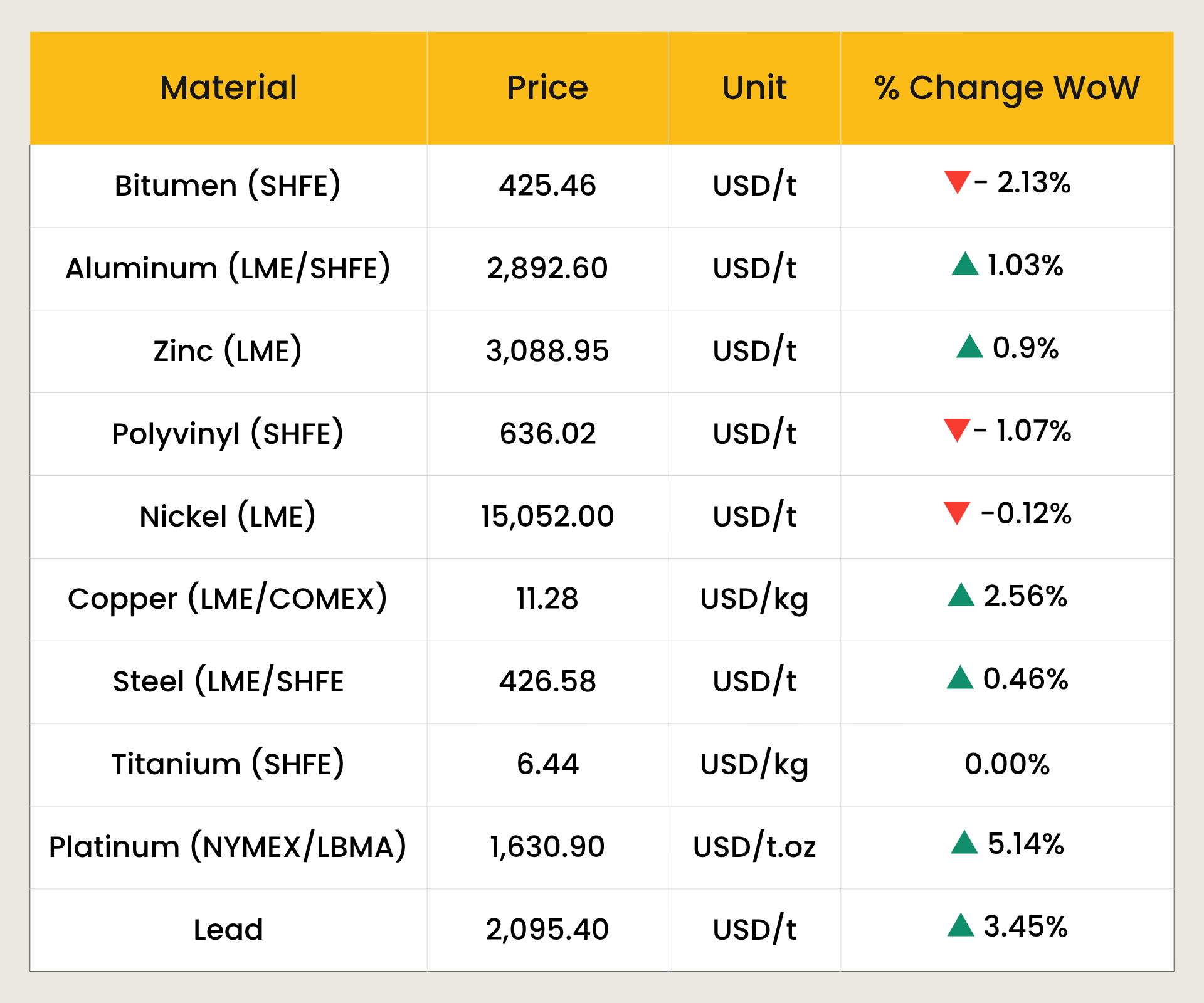
Task: Select the Price column header
Action: (x=547, y=88)
